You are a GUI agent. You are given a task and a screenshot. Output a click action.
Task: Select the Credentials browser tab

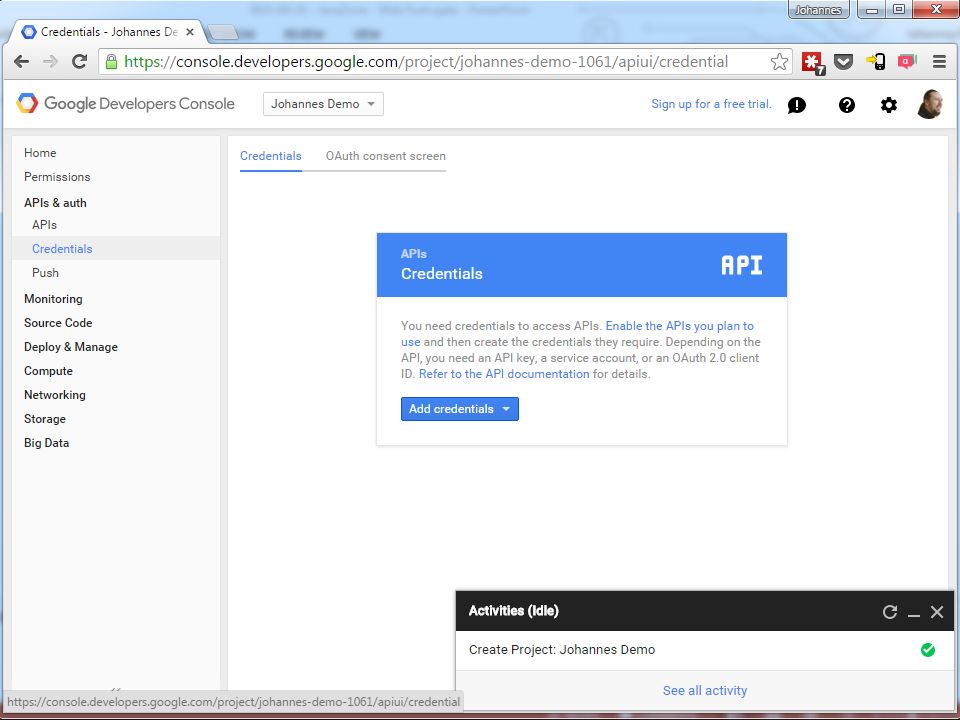(x=108, y=32)
